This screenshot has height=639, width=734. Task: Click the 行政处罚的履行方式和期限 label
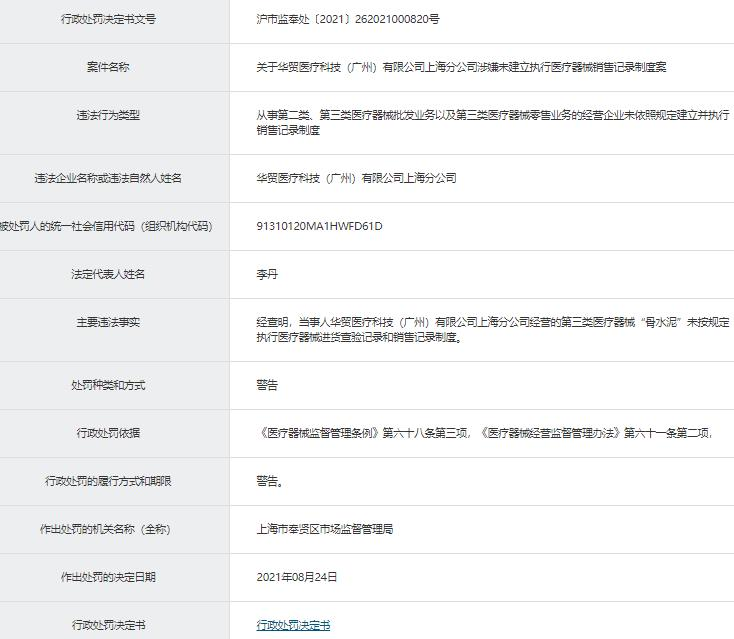pos(108,481)
